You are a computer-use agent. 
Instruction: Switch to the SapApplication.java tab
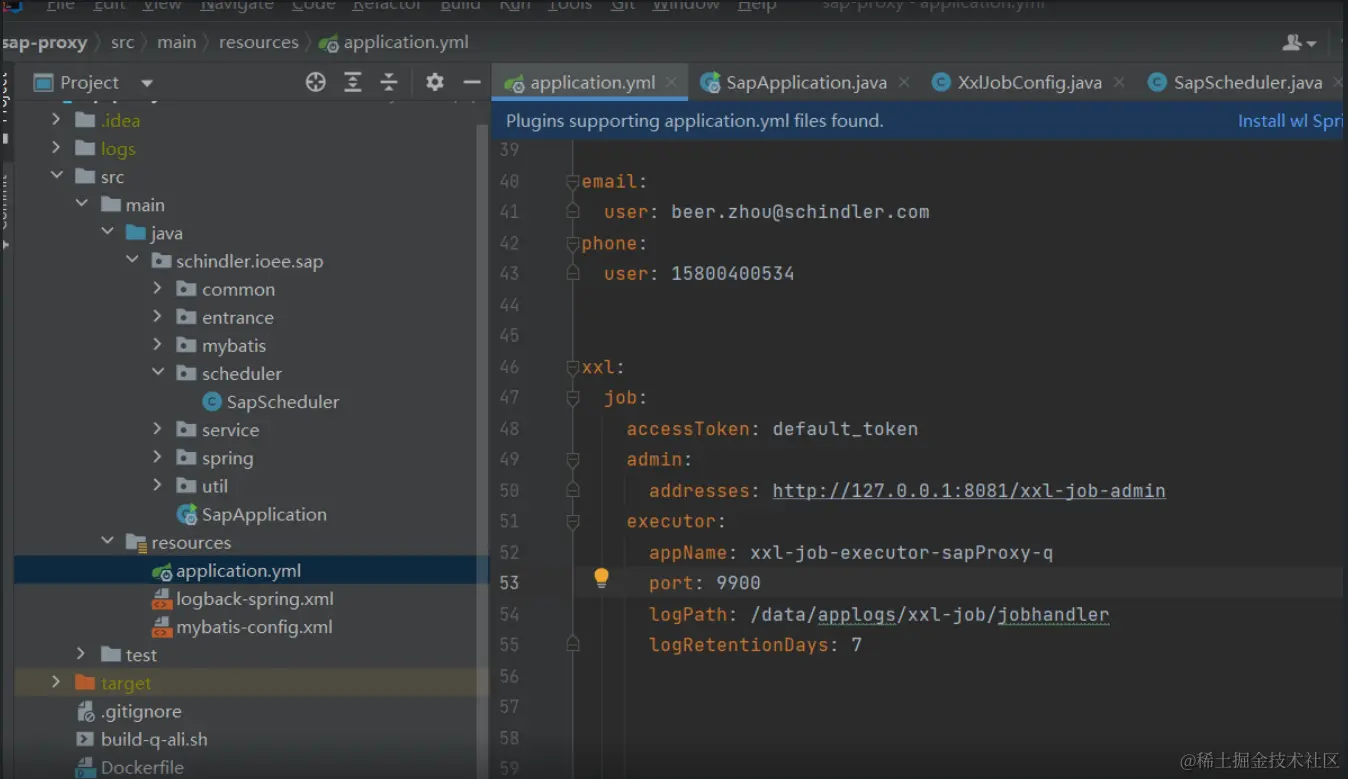(806, 83)
